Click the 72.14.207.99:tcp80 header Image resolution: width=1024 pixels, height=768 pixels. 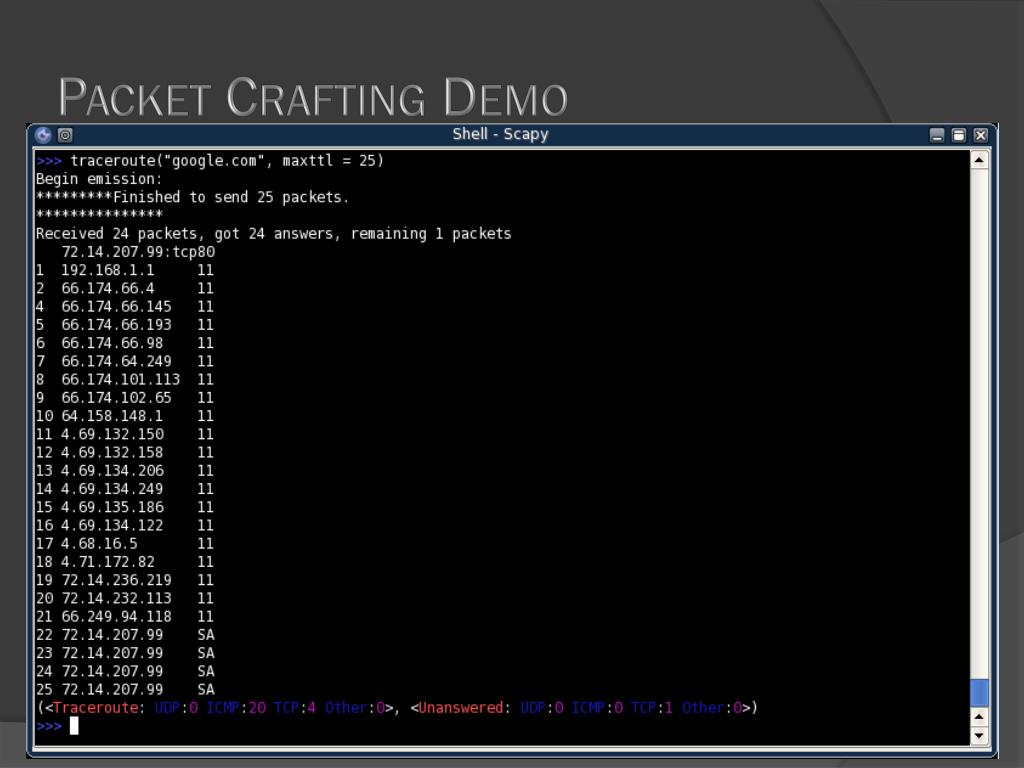click(x=138, y=252)
